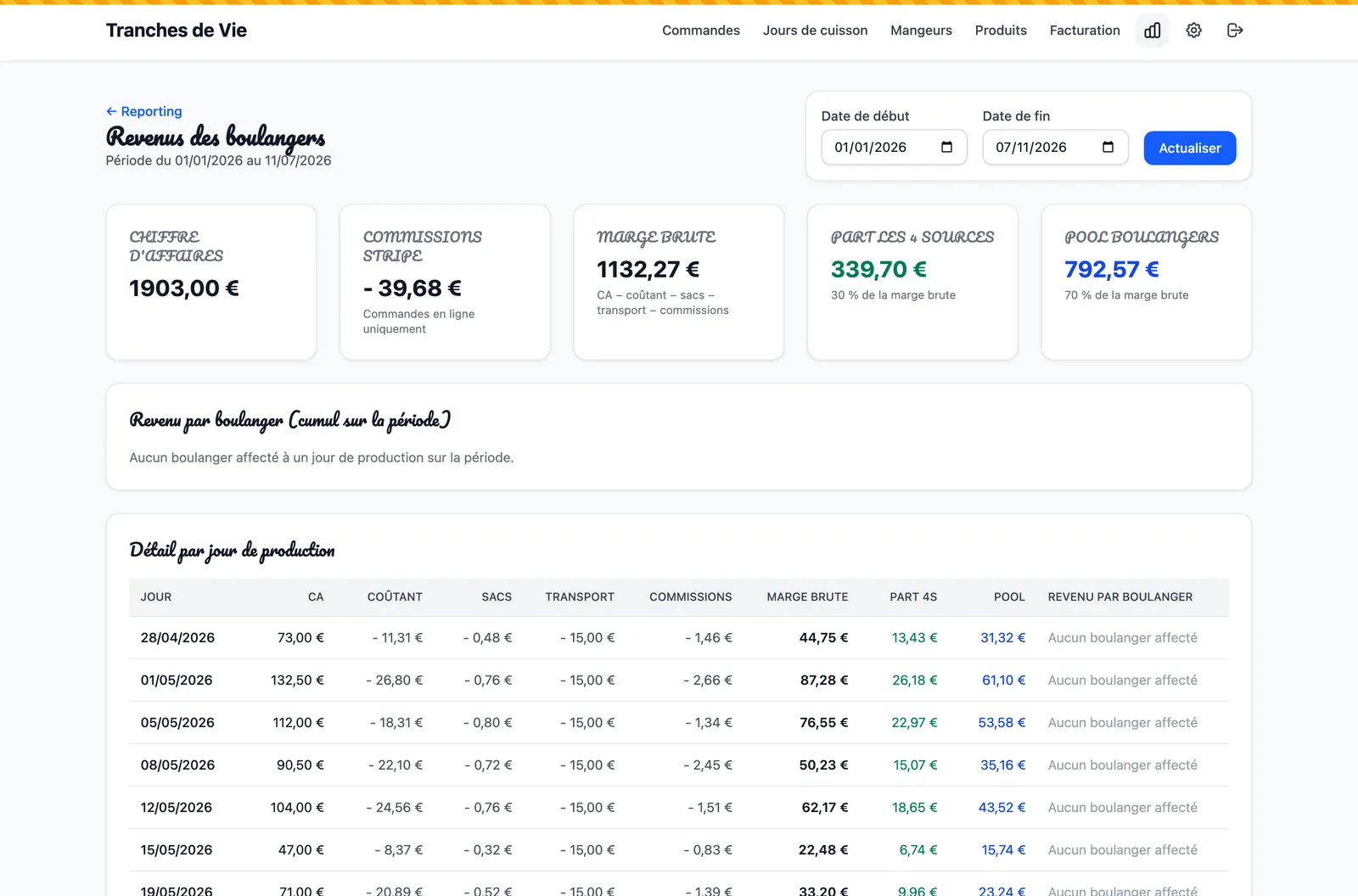The image size is (1358, 896).
Task: Open the Commandes menu item
Action: pyautogui.click(x=701, y=31)
